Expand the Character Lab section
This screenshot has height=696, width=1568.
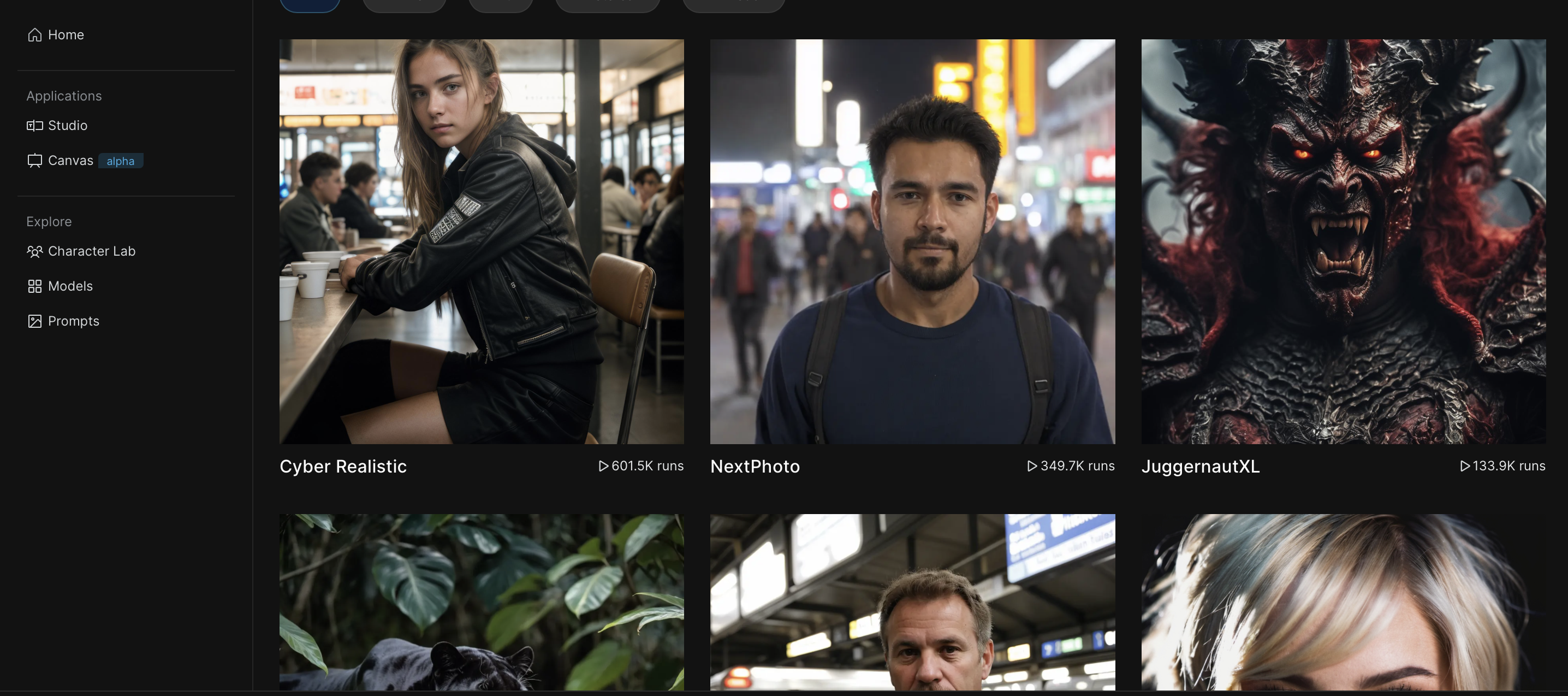92,251
